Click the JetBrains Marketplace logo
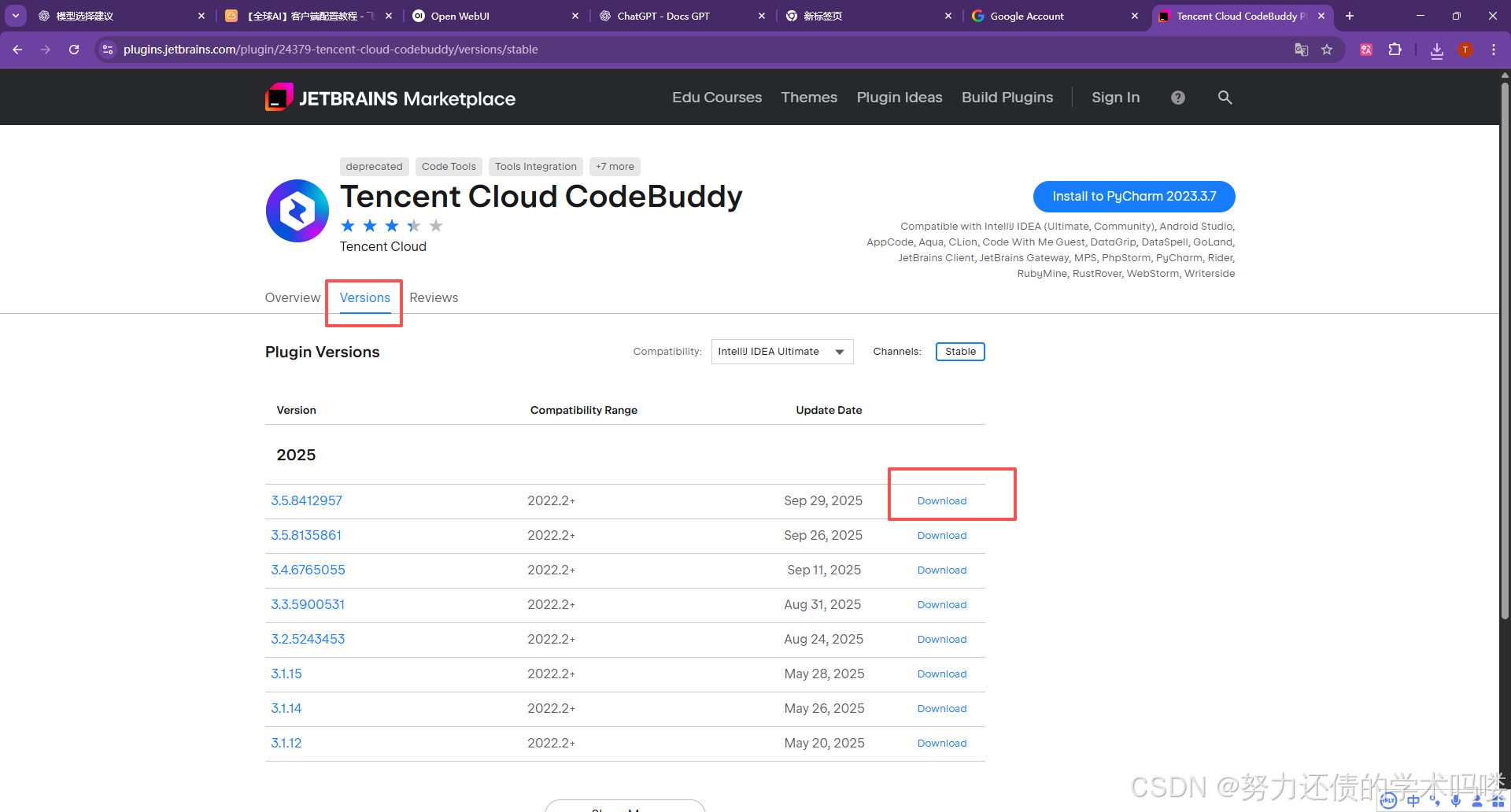 [390, 98]
